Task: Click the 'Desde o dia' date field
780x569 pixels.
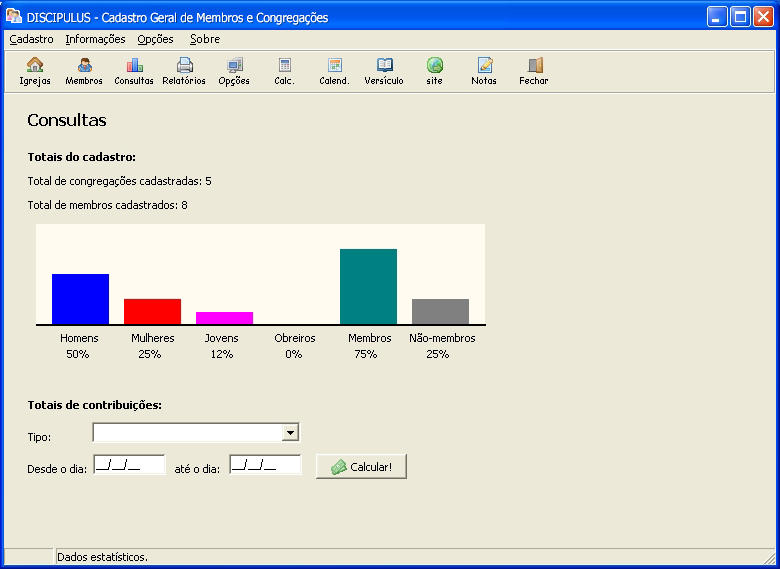Action: [129, 465]
